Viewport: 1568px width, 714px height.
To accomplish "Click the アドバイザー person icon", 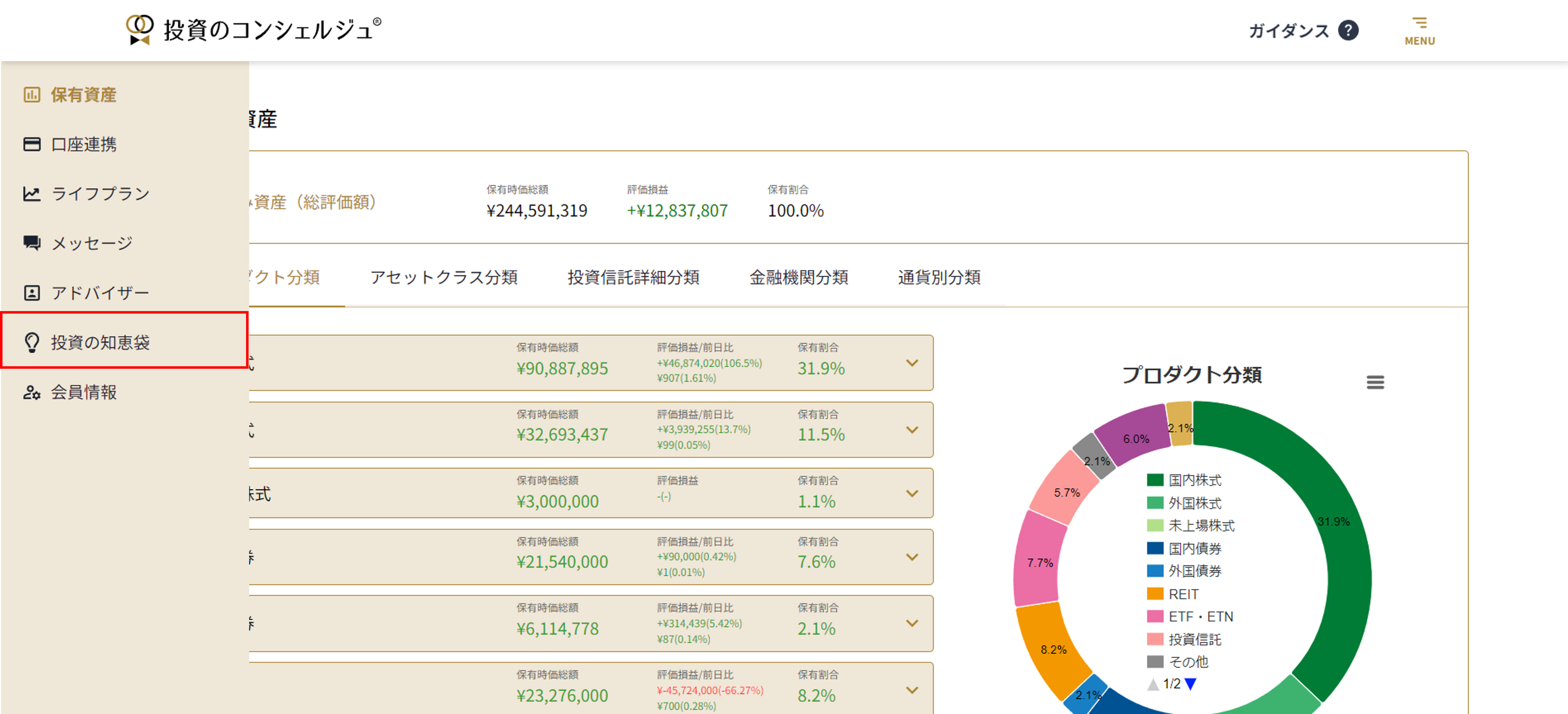I will [x=32, y=293].
